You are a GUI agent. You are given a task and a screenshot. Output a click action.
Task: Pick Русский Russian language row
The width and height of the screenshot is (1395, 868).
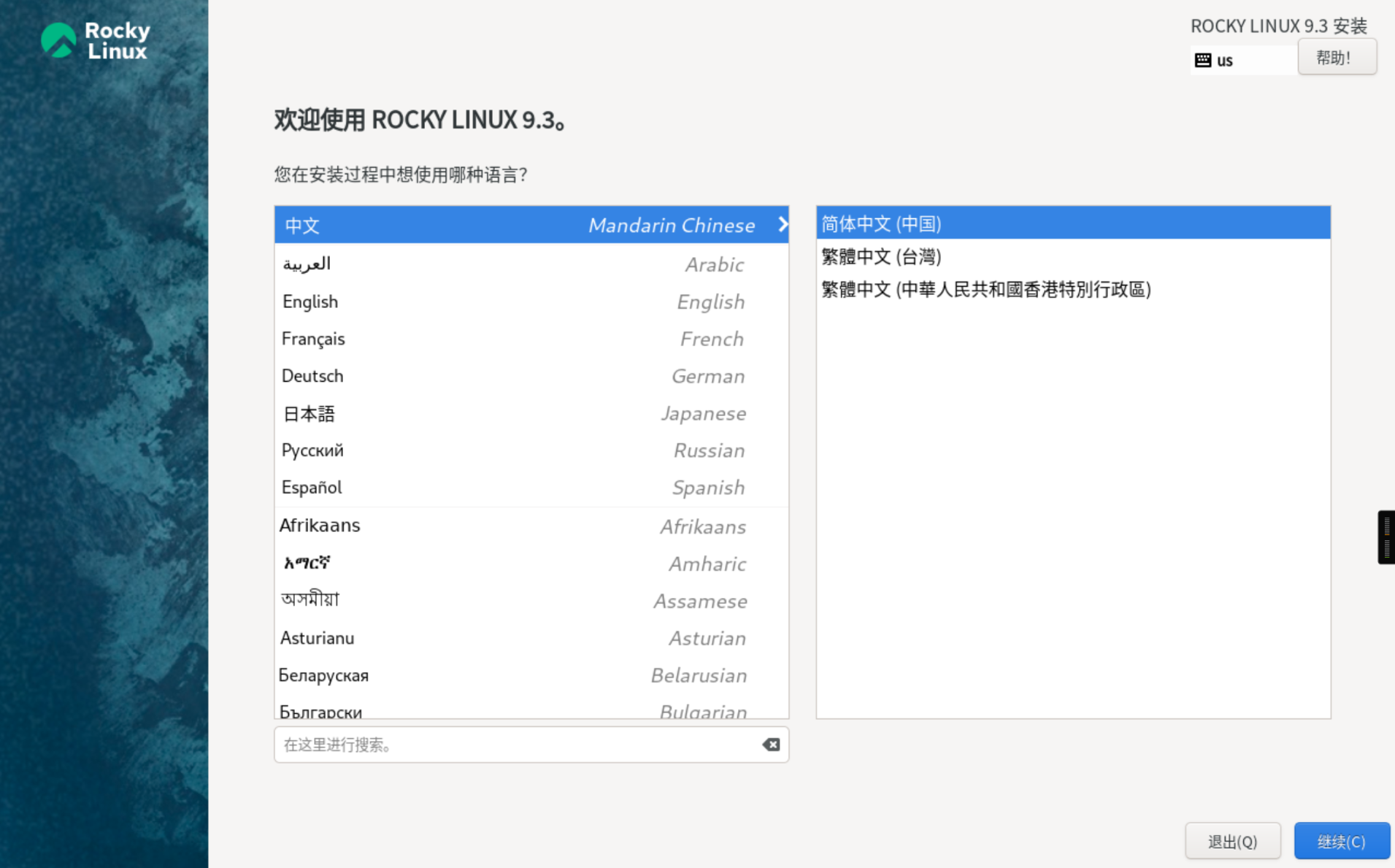(x=531, y=450)
